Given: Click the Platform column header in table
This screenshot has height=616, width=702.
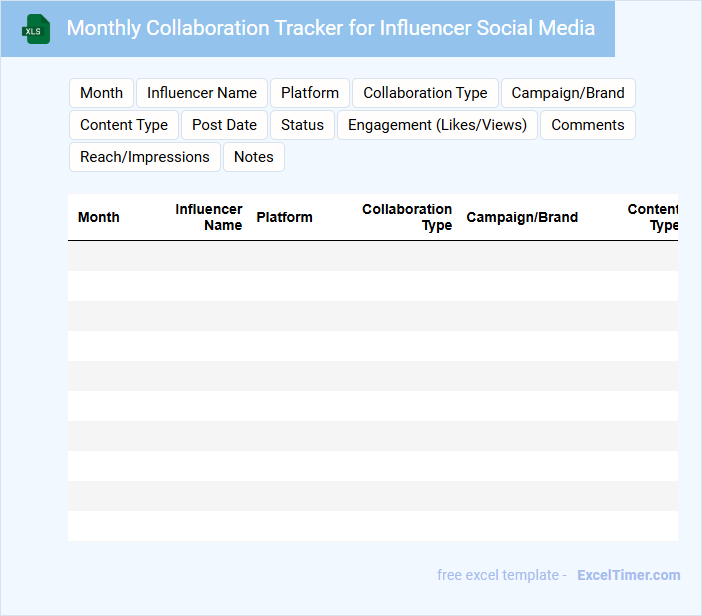Looking at the screenshot, I should pos(284,217).
